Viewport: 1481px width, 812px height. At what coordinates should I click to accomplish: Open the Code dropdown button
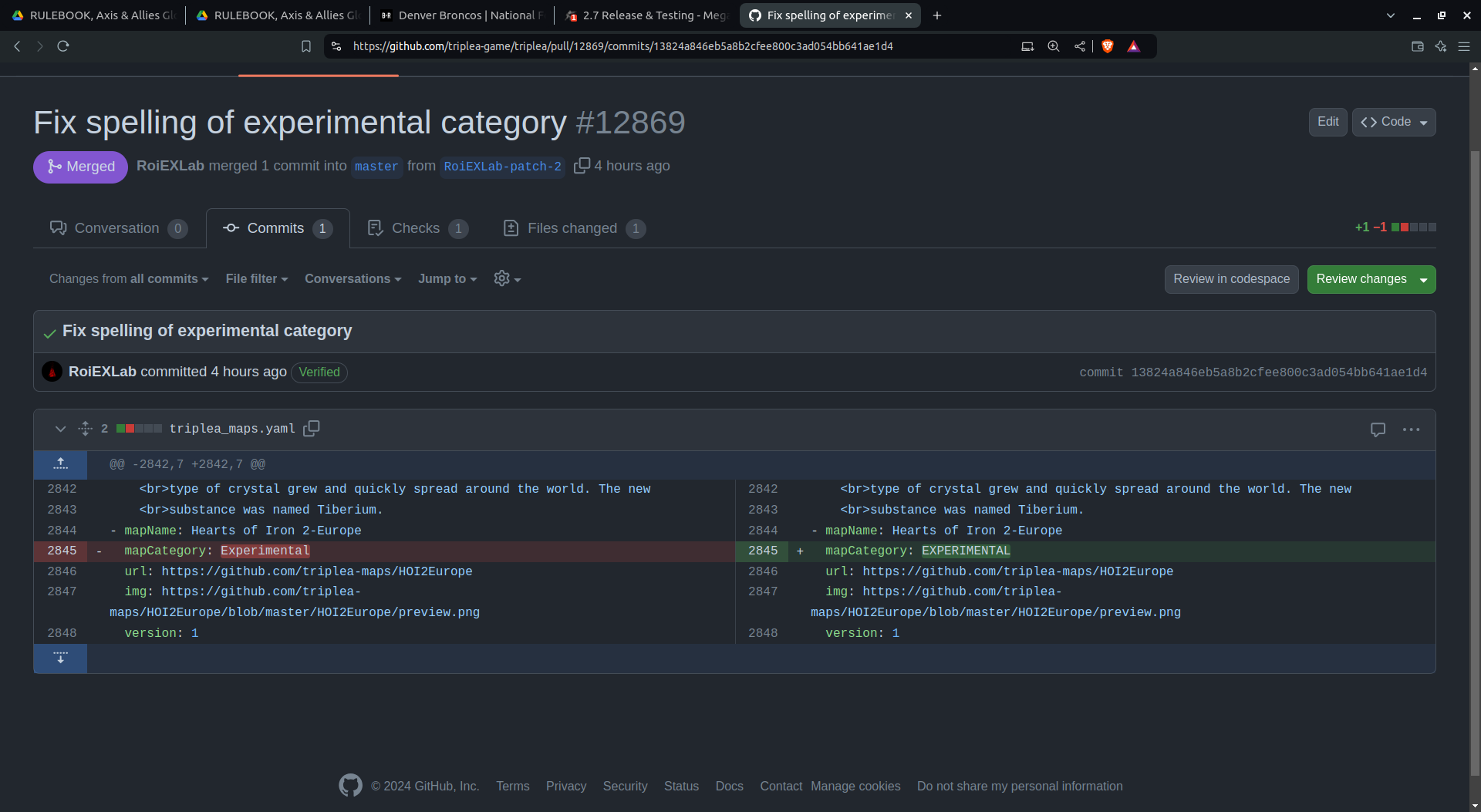[x=1394, y=122]
